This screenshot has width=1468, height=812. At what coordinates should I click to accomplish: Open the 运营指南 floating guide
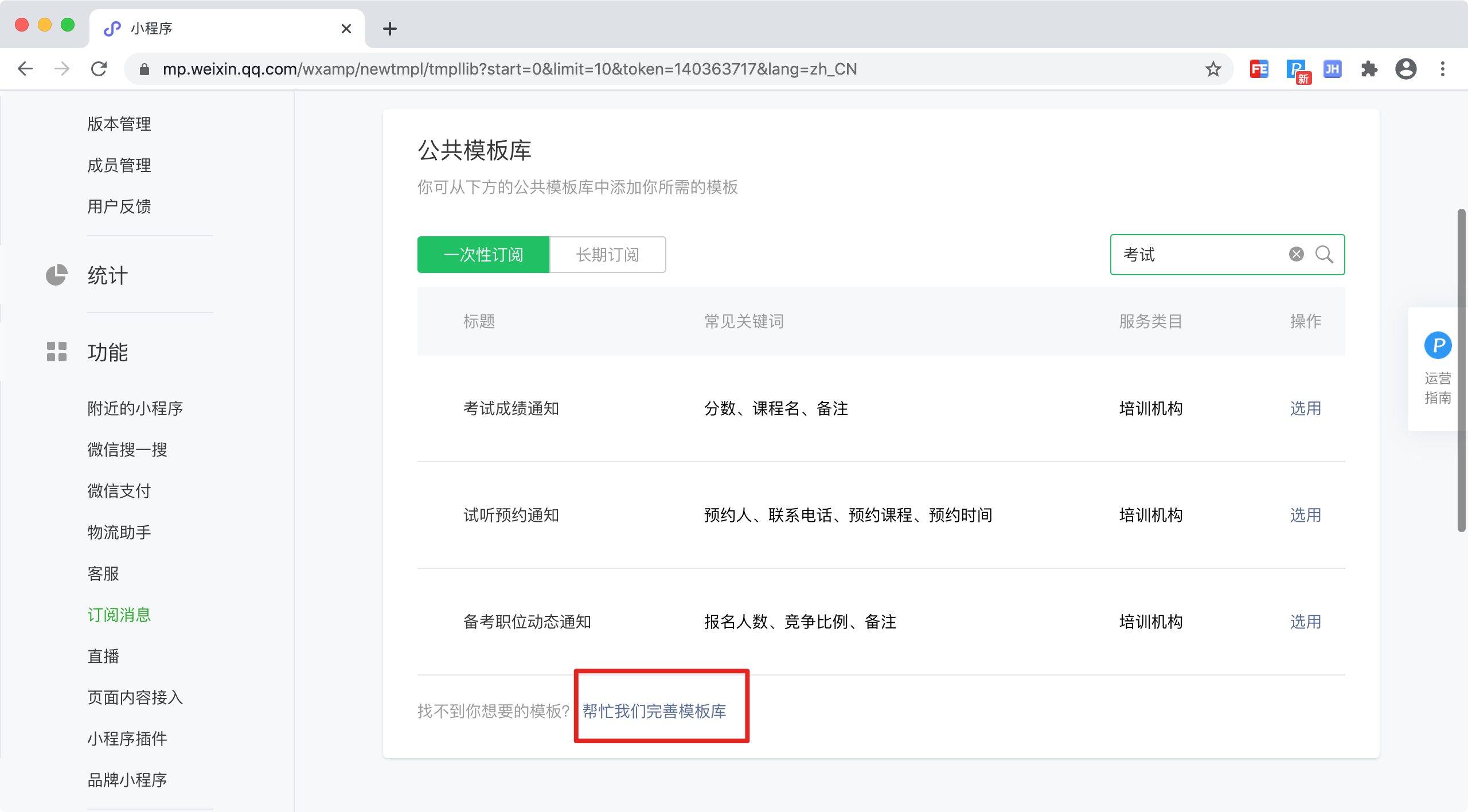point(1438,368)
